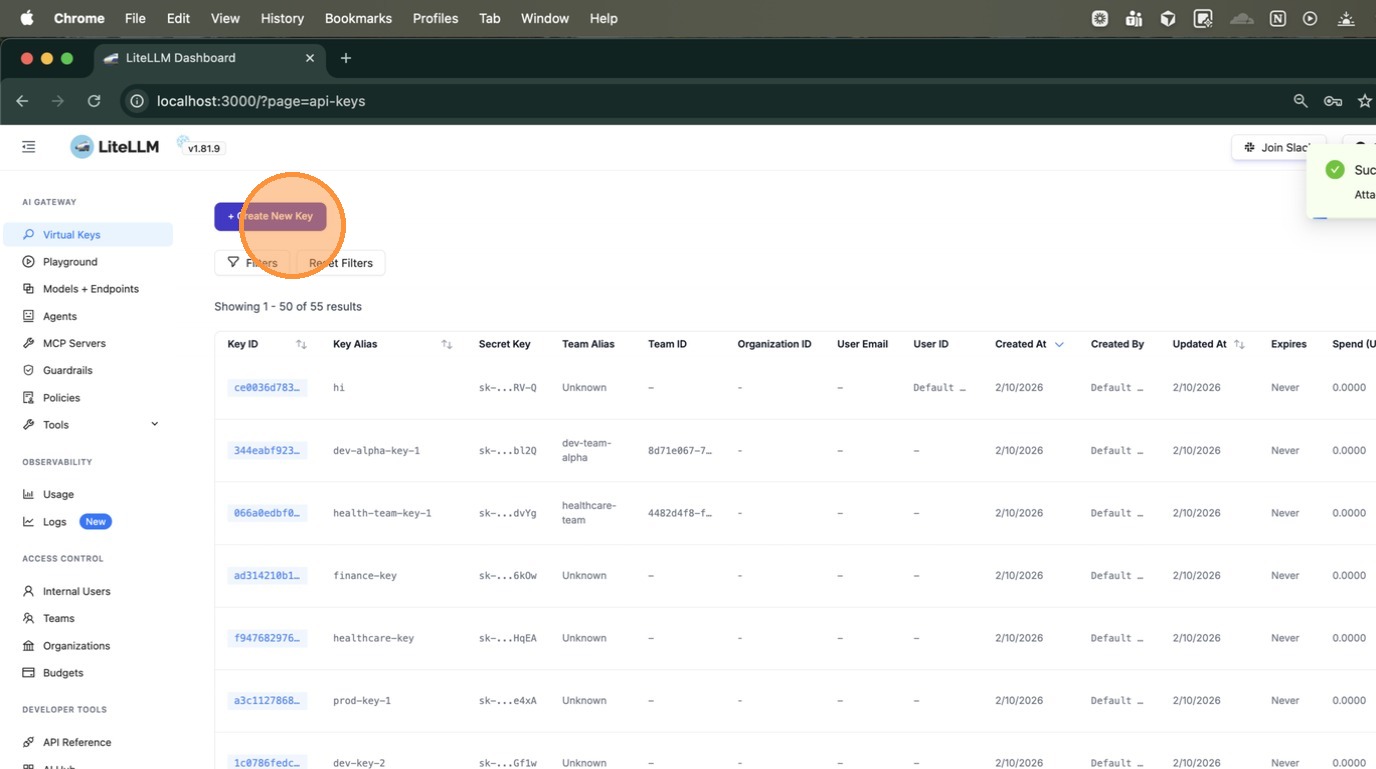
Task: Click the dev-team-alpha team alias
Action: [587, 450]
